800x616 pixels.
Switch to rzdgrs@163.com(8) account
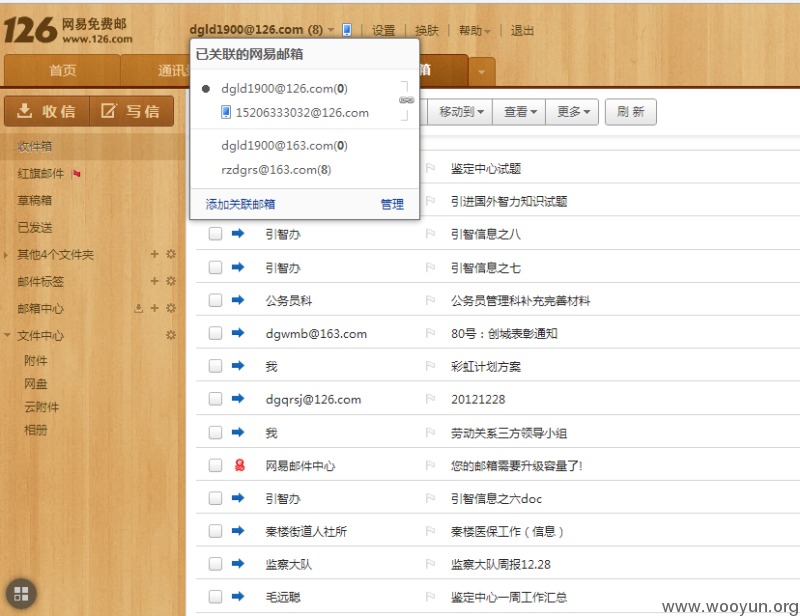point(276,169)
